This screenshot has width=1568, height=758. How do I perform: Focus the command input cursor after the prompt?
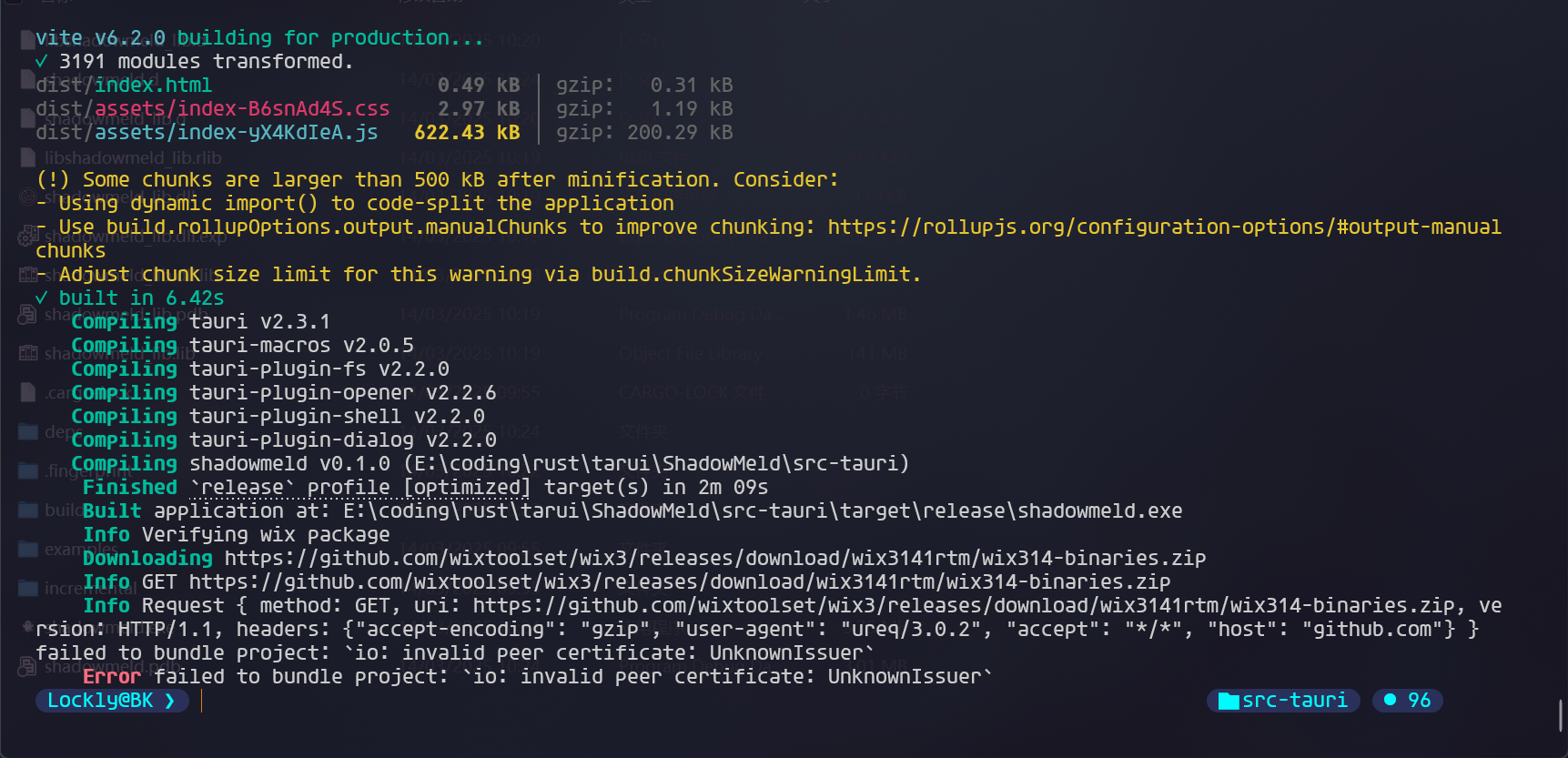(202, 701)
